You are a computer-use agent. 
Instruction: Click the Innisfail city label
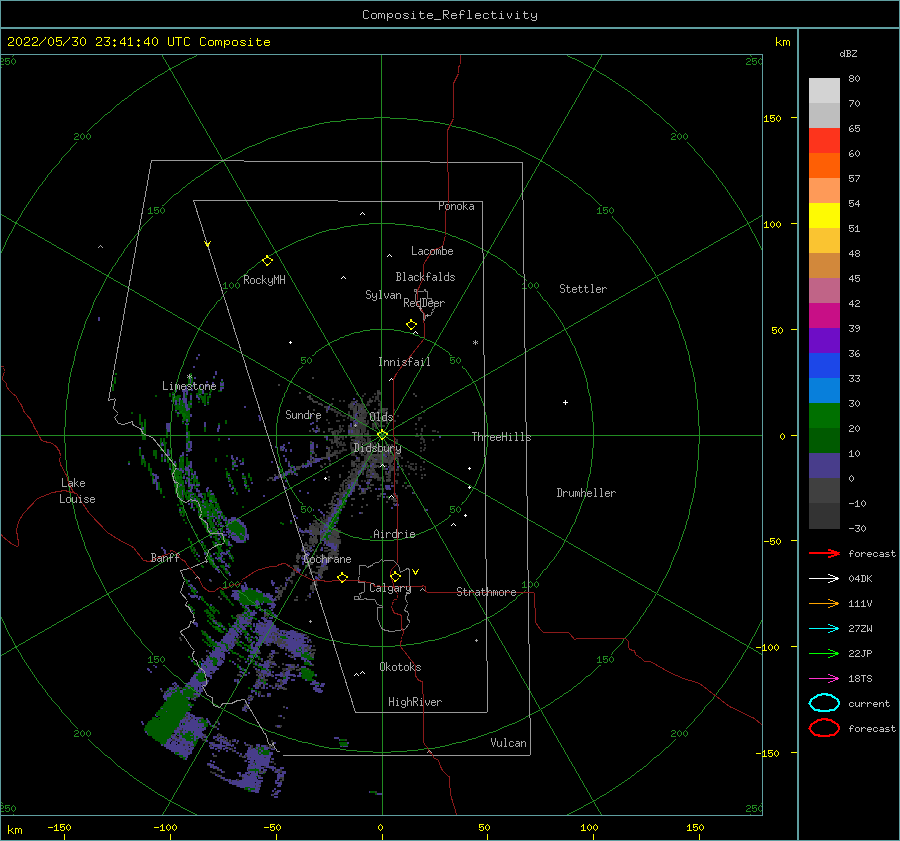[x=404, y=362]
